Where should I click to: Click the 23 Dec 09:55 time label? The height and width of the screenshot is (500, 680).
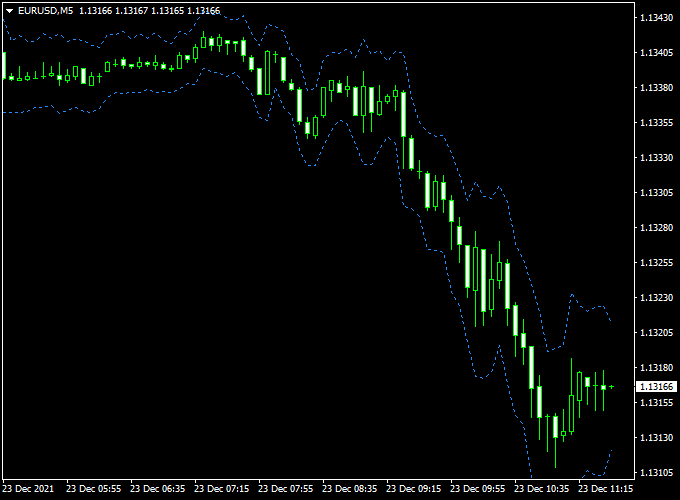(478, 489)
